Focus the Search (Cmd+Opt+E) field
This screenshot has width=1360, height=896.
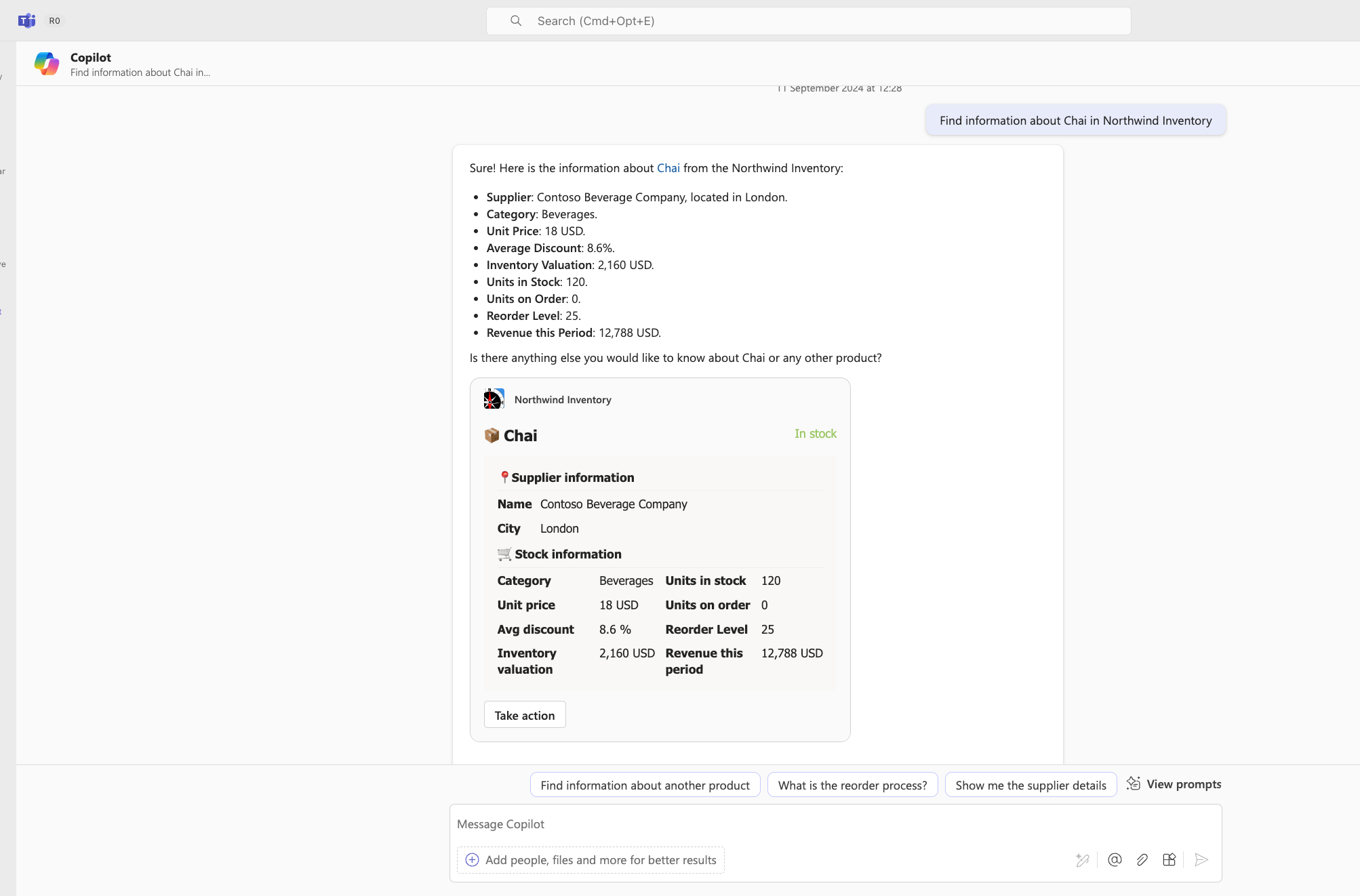click(x=808, y=21)
